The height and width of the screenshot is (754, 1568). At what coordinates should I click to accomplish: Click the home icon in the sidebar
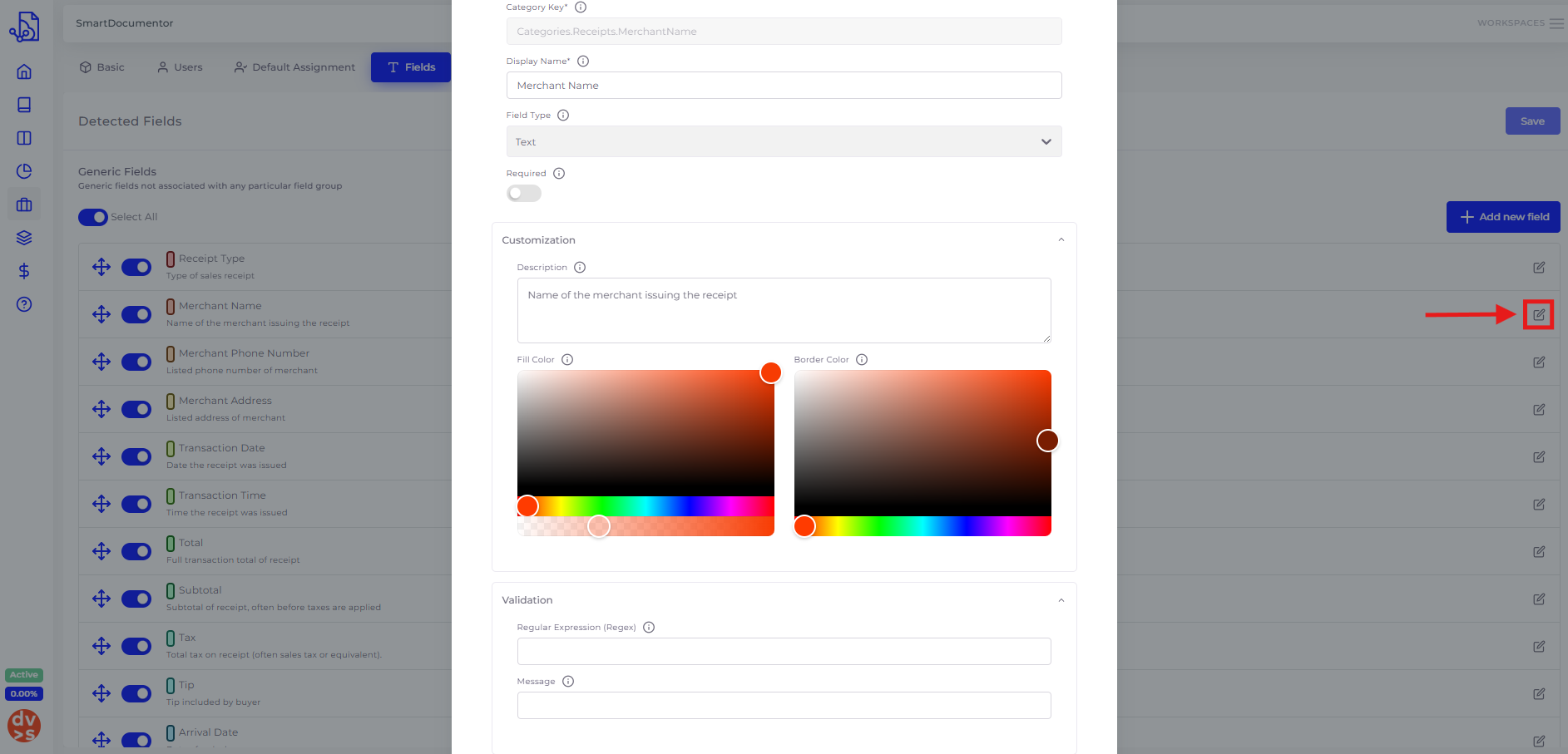[24, 71]
